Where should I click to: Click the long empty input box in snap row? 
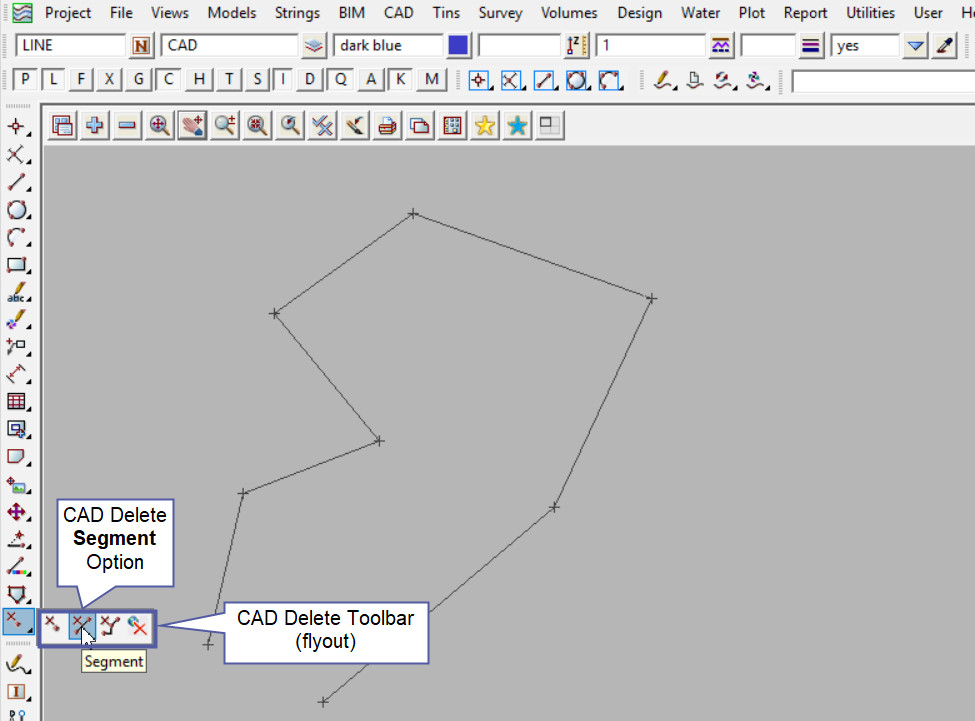[883, 81]
